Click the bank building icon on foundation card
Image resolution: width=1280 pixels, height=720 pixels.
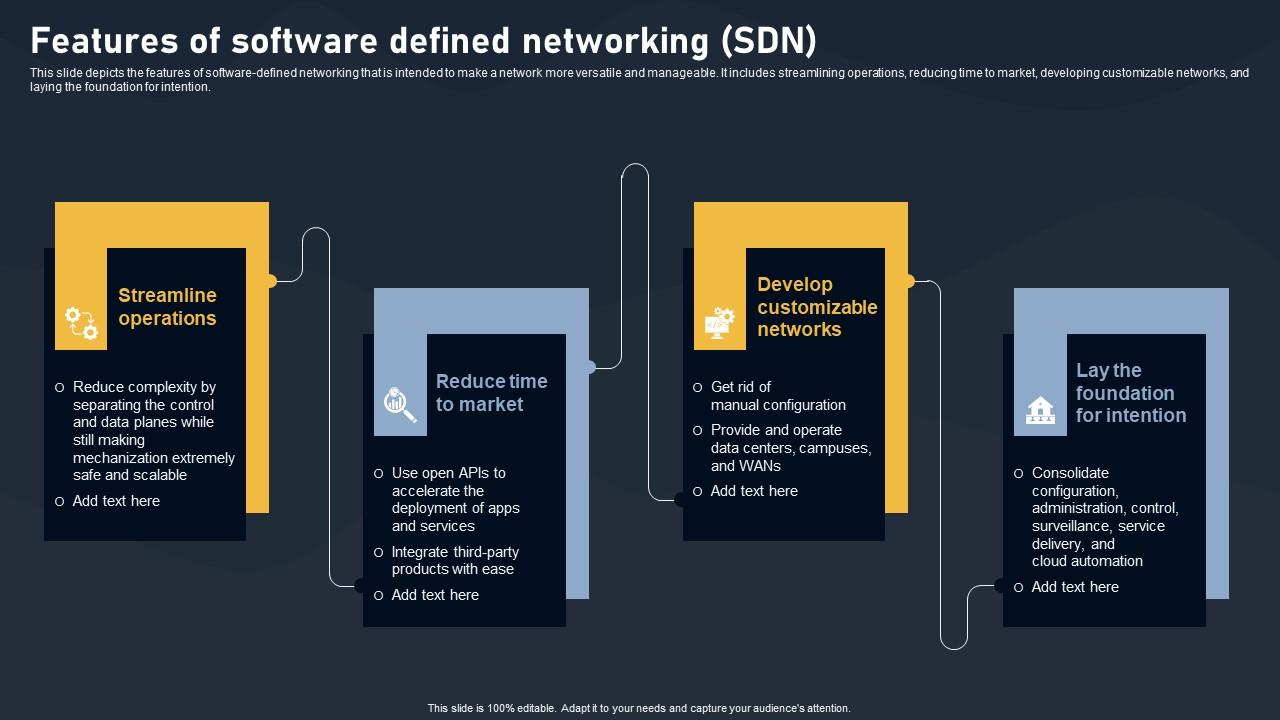(1040, 408)
